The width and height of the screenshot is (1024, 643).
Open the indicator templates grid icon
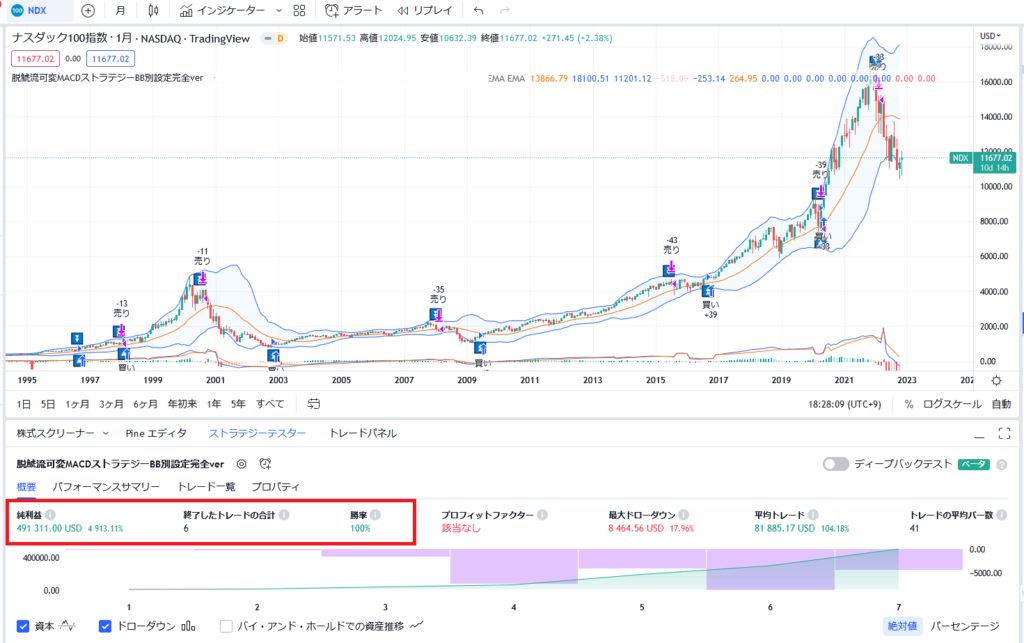(299, 10)
